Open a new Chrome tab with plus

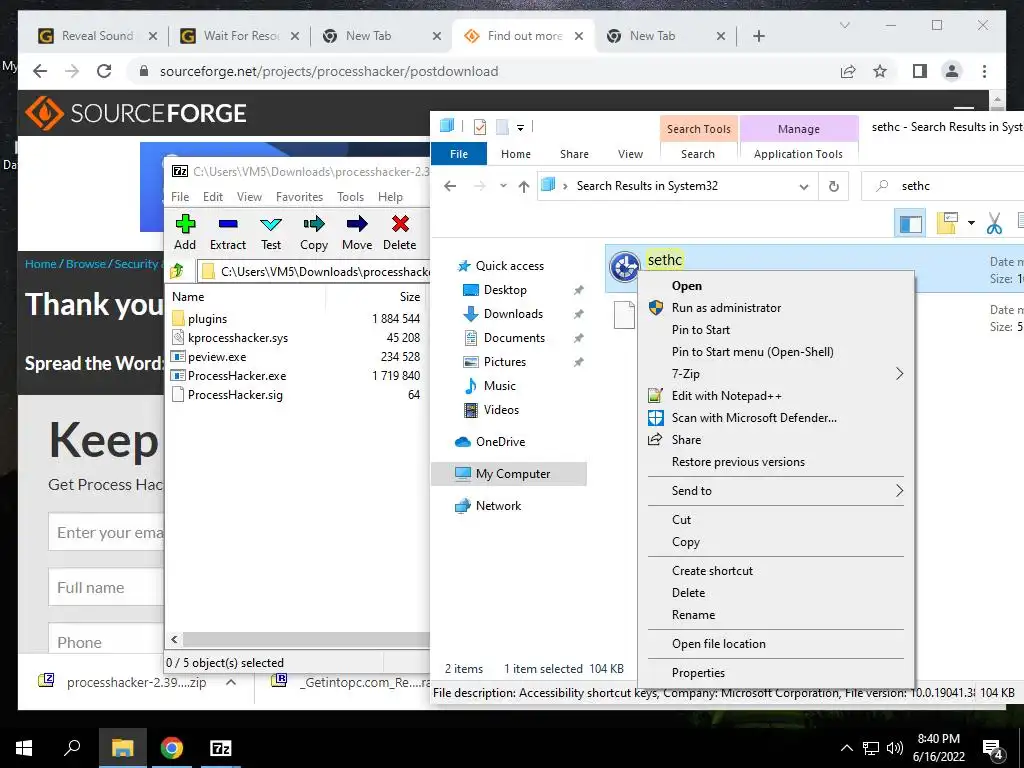click(x=759, y=36)
